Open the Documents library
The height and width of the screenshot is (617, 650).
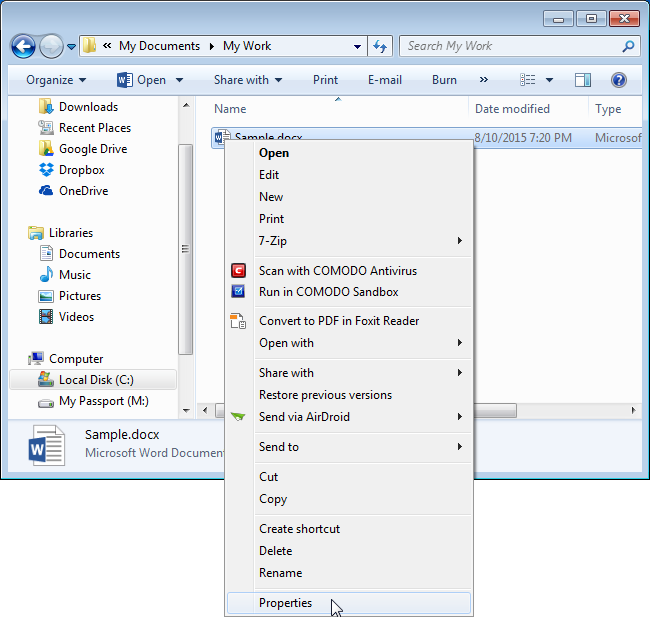(80, 254)
